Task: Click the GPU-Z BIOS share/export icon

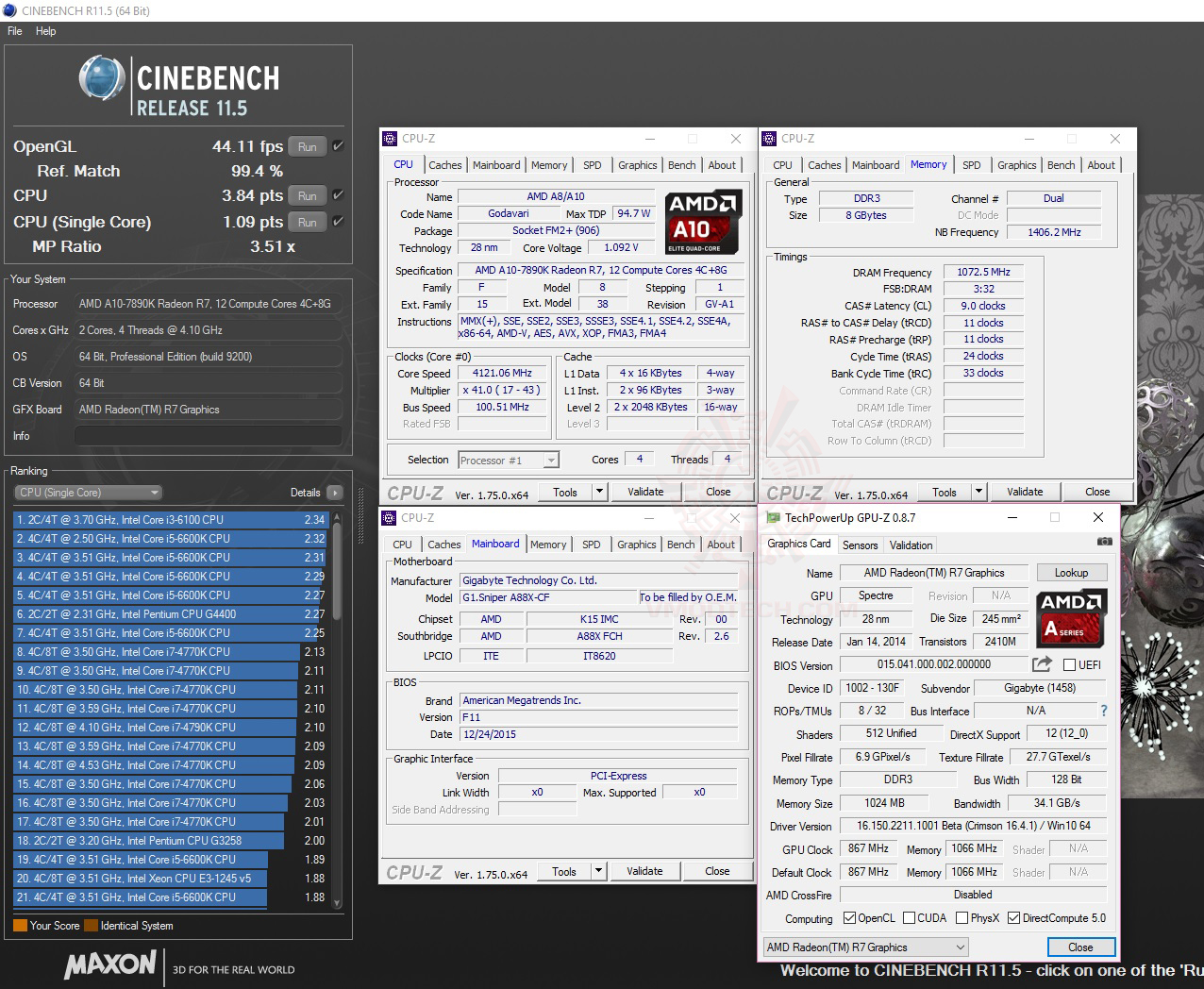Action: (1042, 664)
